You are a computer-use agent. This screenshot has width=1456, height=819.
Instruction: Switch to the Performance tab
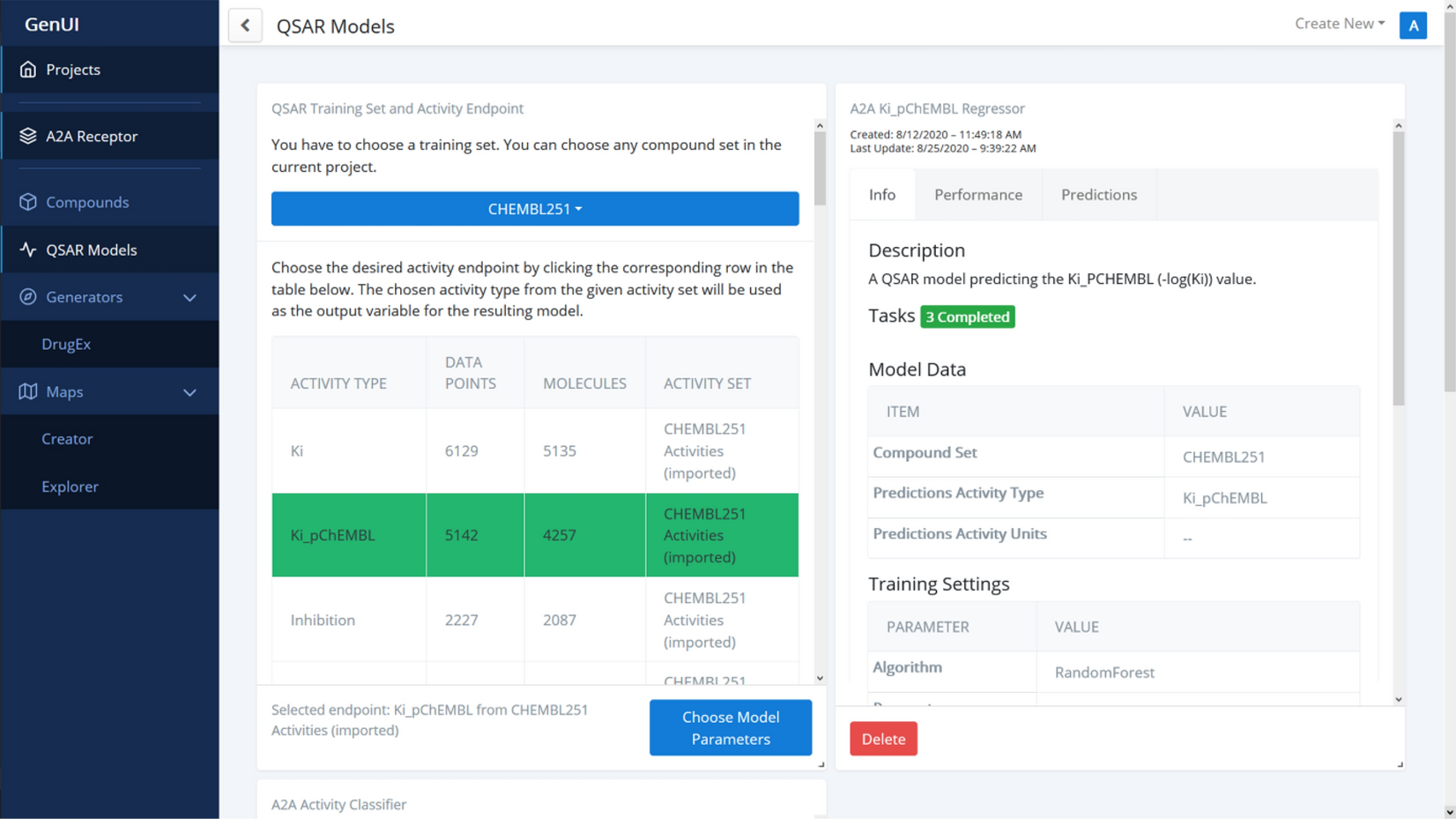click(978, 195)
